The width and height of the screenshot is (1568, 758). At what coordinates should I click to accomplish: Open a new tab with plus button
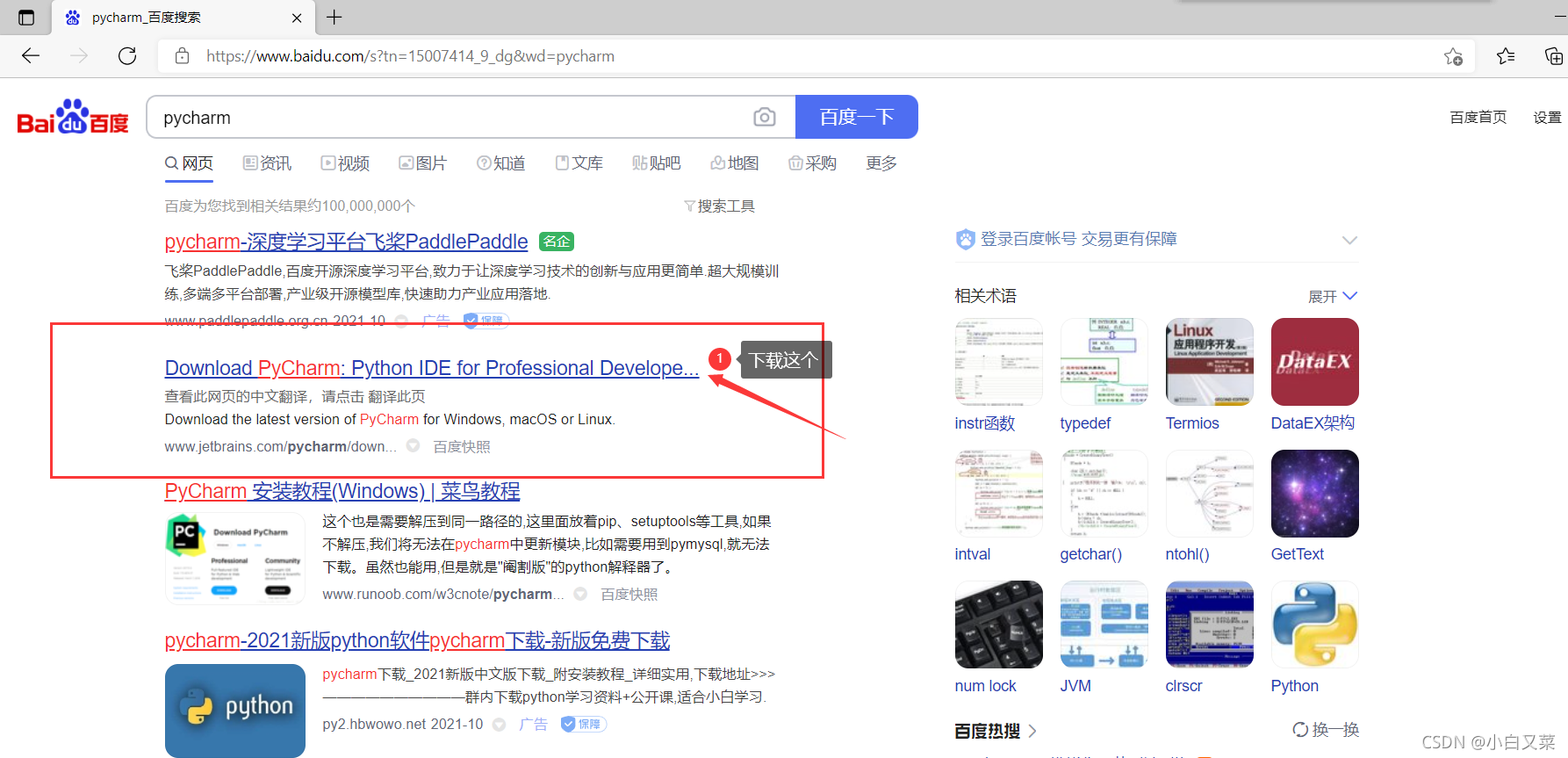[334, 17]
